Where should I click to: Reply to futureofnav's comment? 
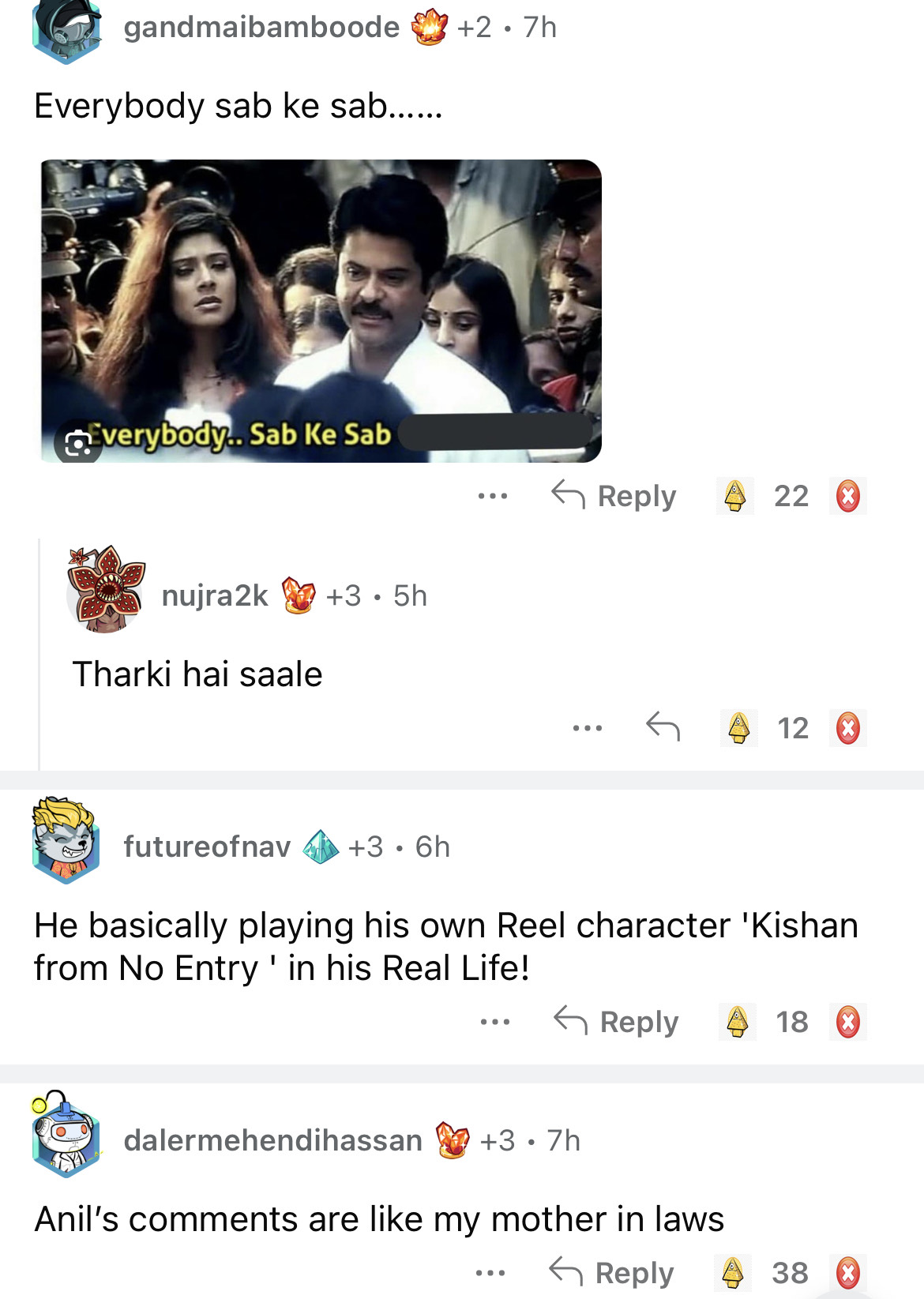[x=617, y=1022]
